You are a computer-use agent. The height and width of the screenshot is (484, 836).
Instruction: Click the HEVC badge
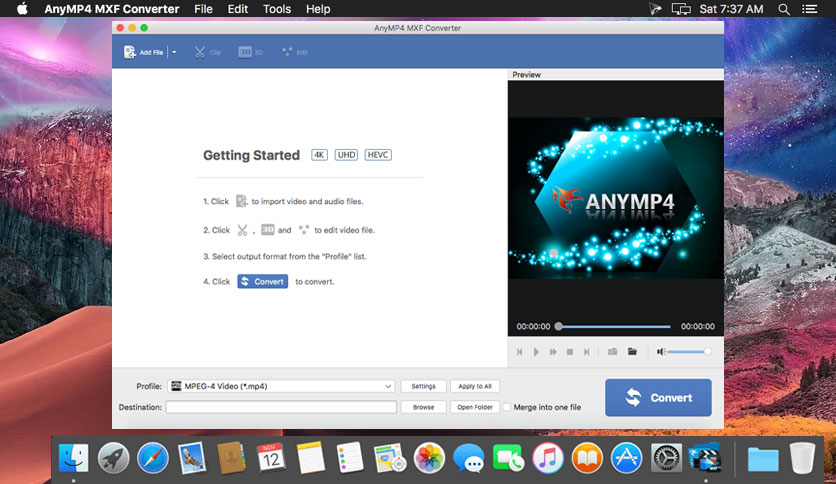click(378, 155)
